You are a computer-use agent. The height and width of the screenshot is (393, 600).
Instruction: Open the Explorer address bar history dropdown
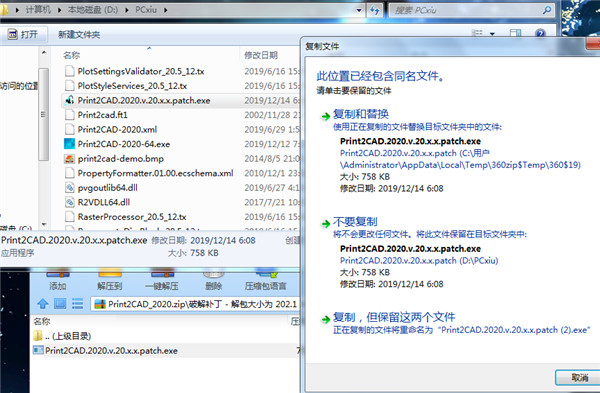(359, 10)
